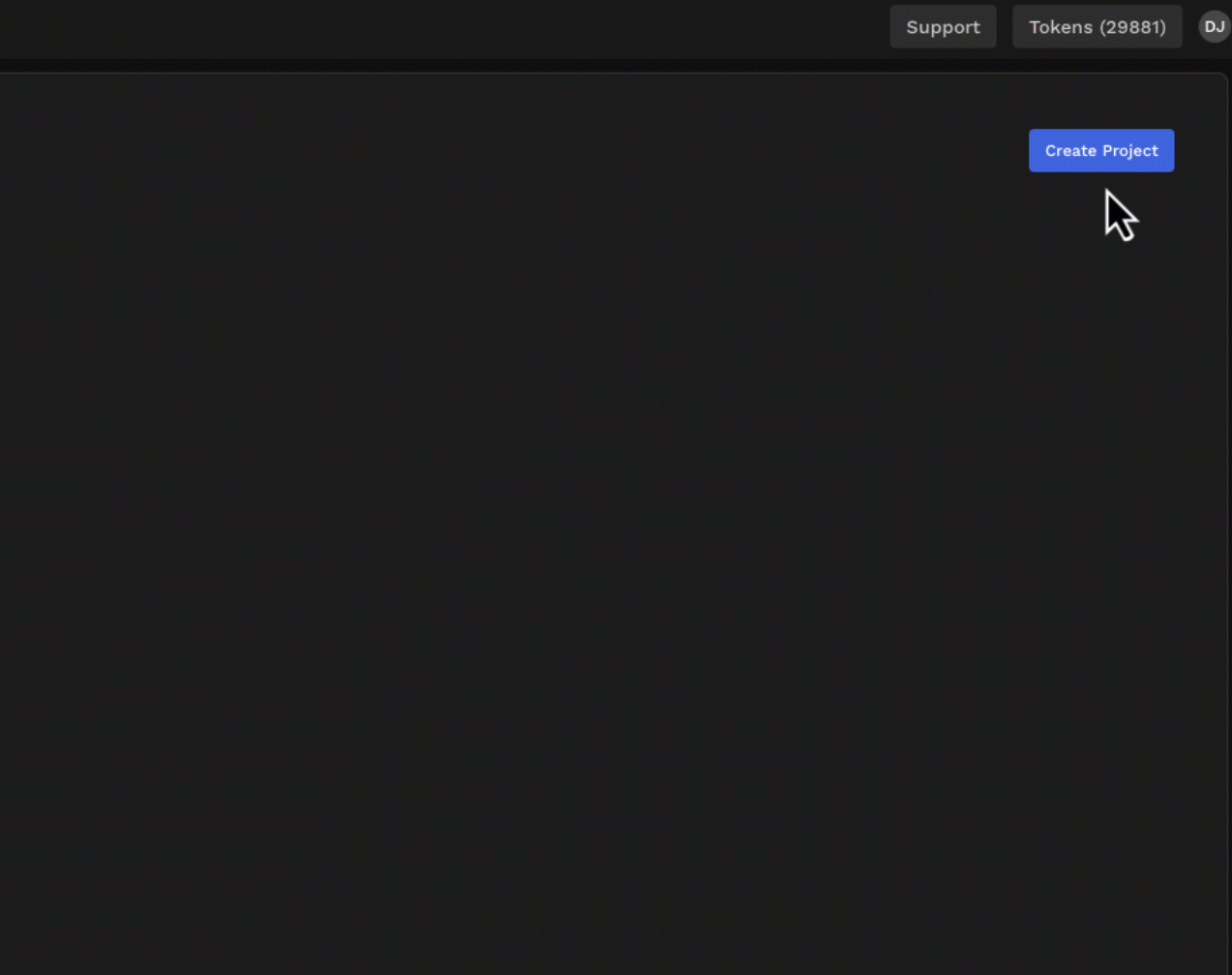This screenshot has width=1232, height=975.
Task: Click the Create Project button
Action: [1101, 151]
